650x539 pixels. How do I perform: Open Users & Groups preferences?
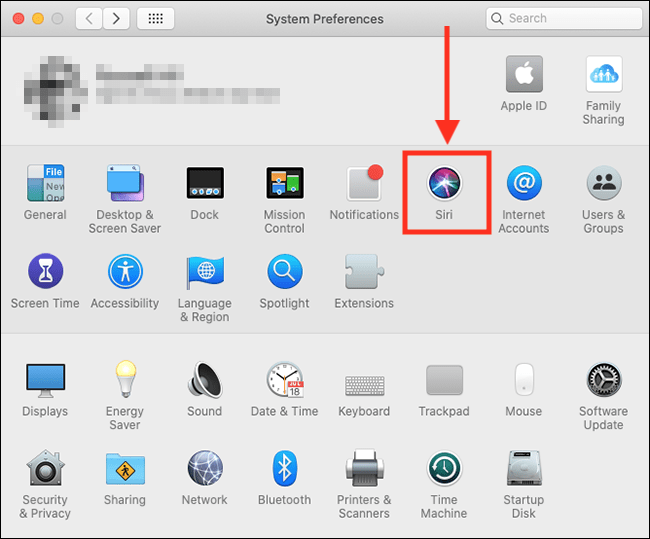click(x=604, y=183)
